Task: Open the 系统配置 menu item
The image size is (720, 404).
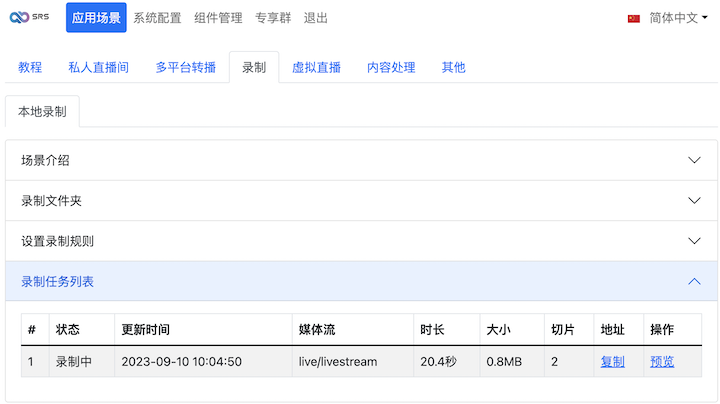Action: tap(157, 18)
